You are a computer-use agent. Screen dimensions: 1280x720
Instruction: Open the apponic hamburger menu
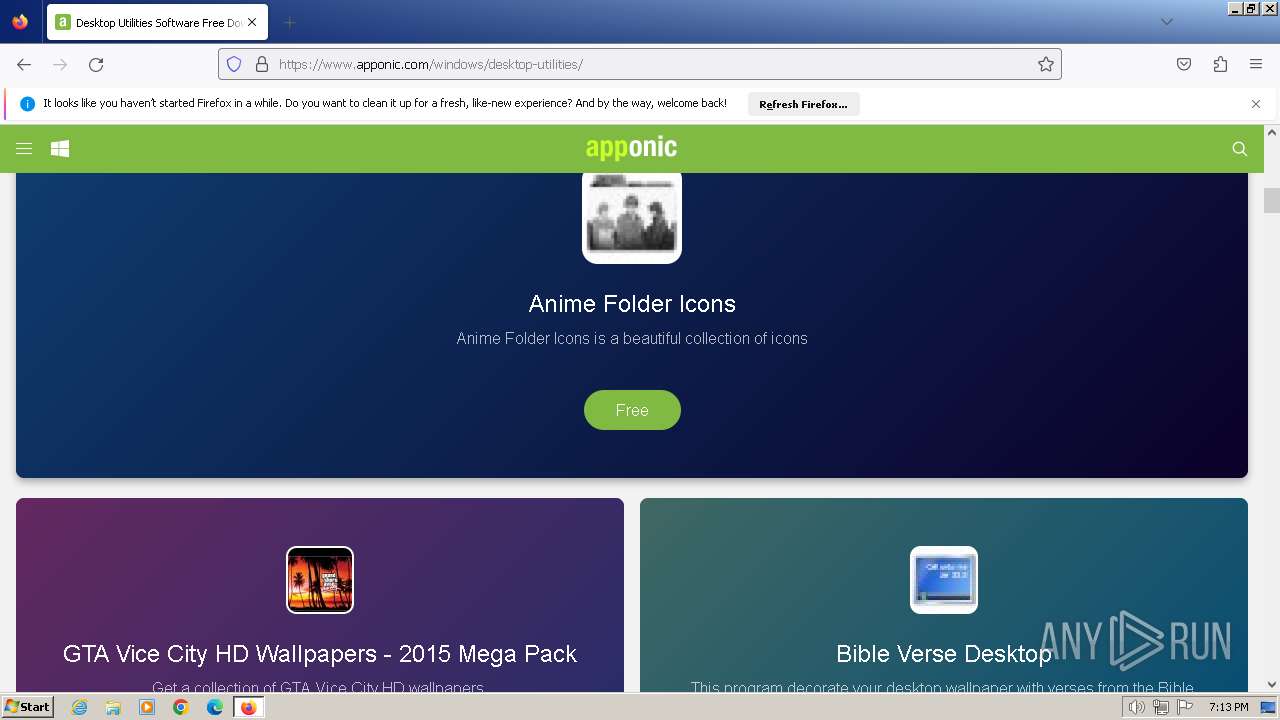click(24, 149)
